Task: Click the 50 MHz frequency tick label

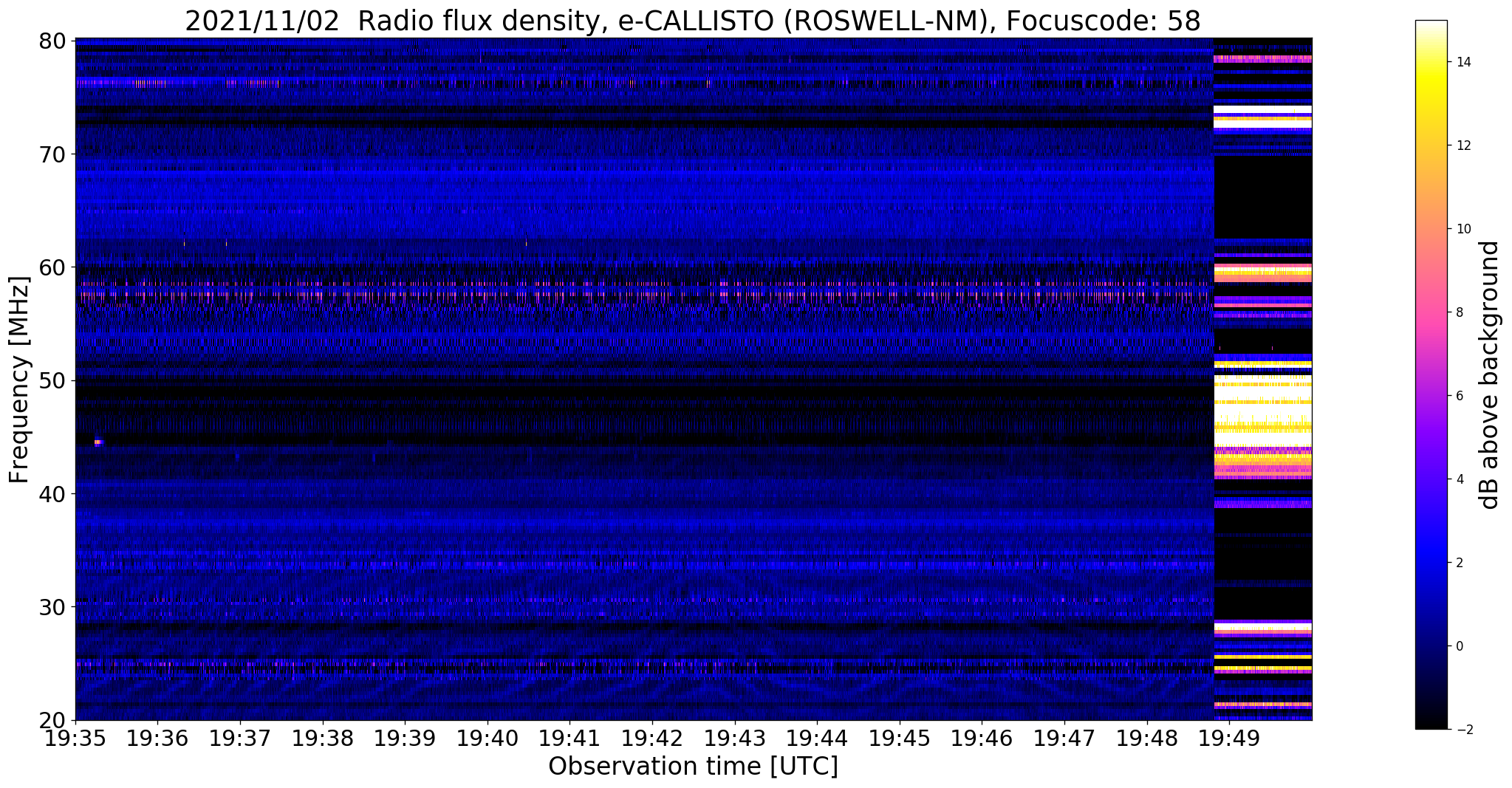Action: [52, 380]
